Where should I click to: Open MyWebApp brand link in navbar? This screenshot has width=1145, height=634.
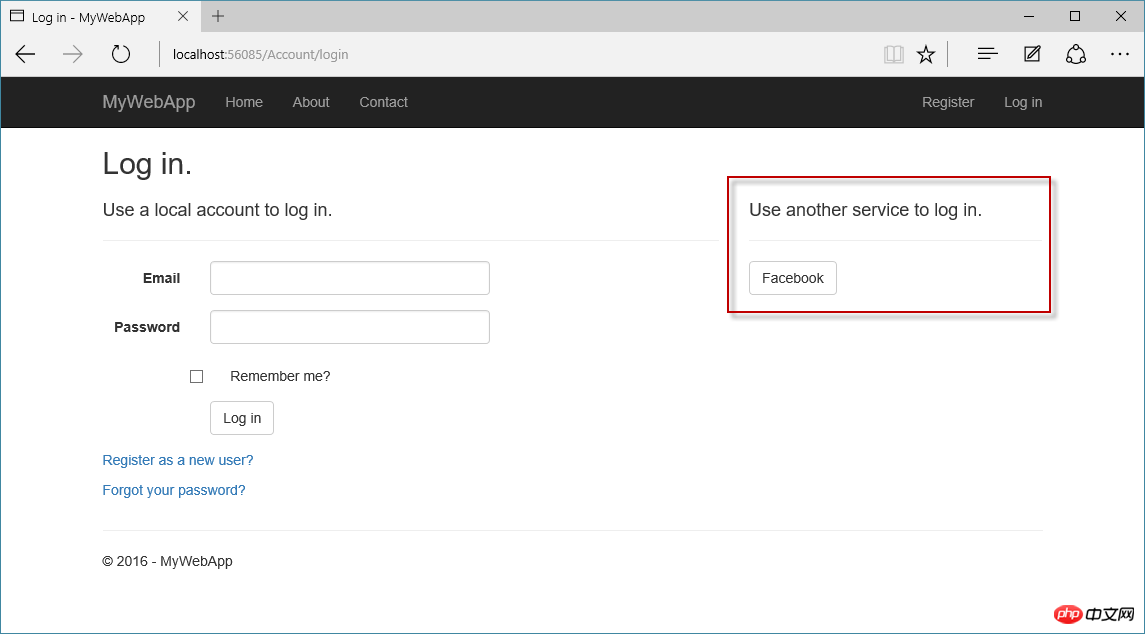click(149, 102)
